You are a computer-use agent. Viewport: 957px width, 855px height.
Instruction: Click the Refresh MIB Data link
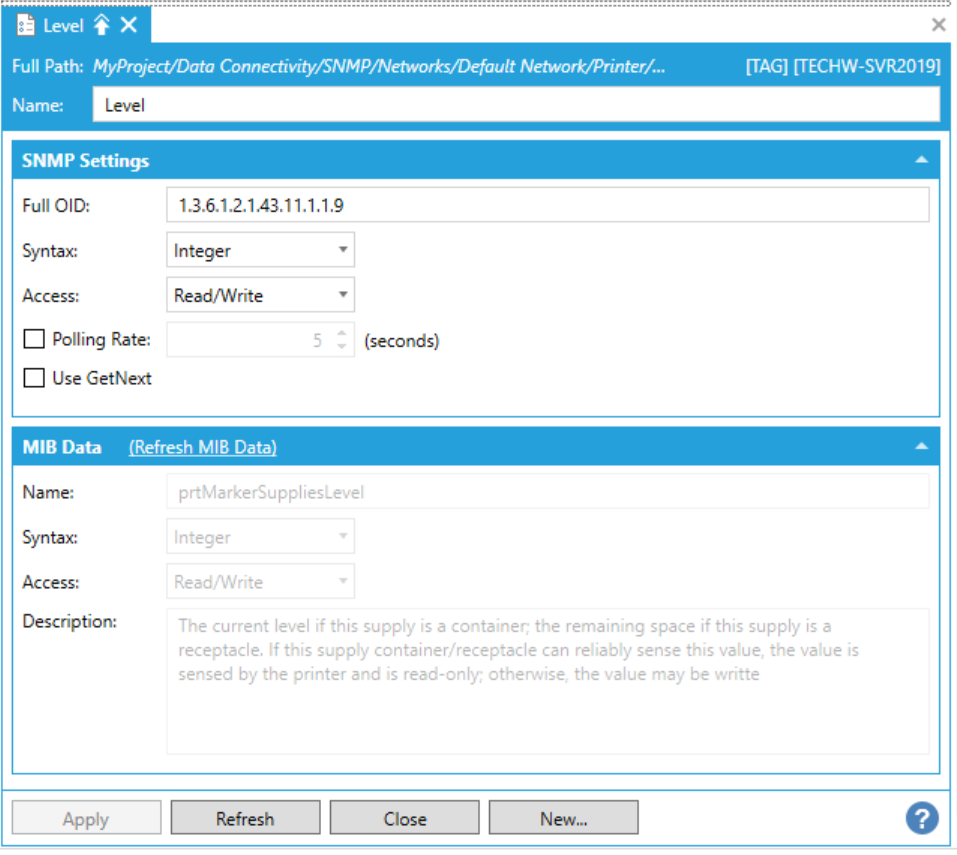(x=203, y=448)
